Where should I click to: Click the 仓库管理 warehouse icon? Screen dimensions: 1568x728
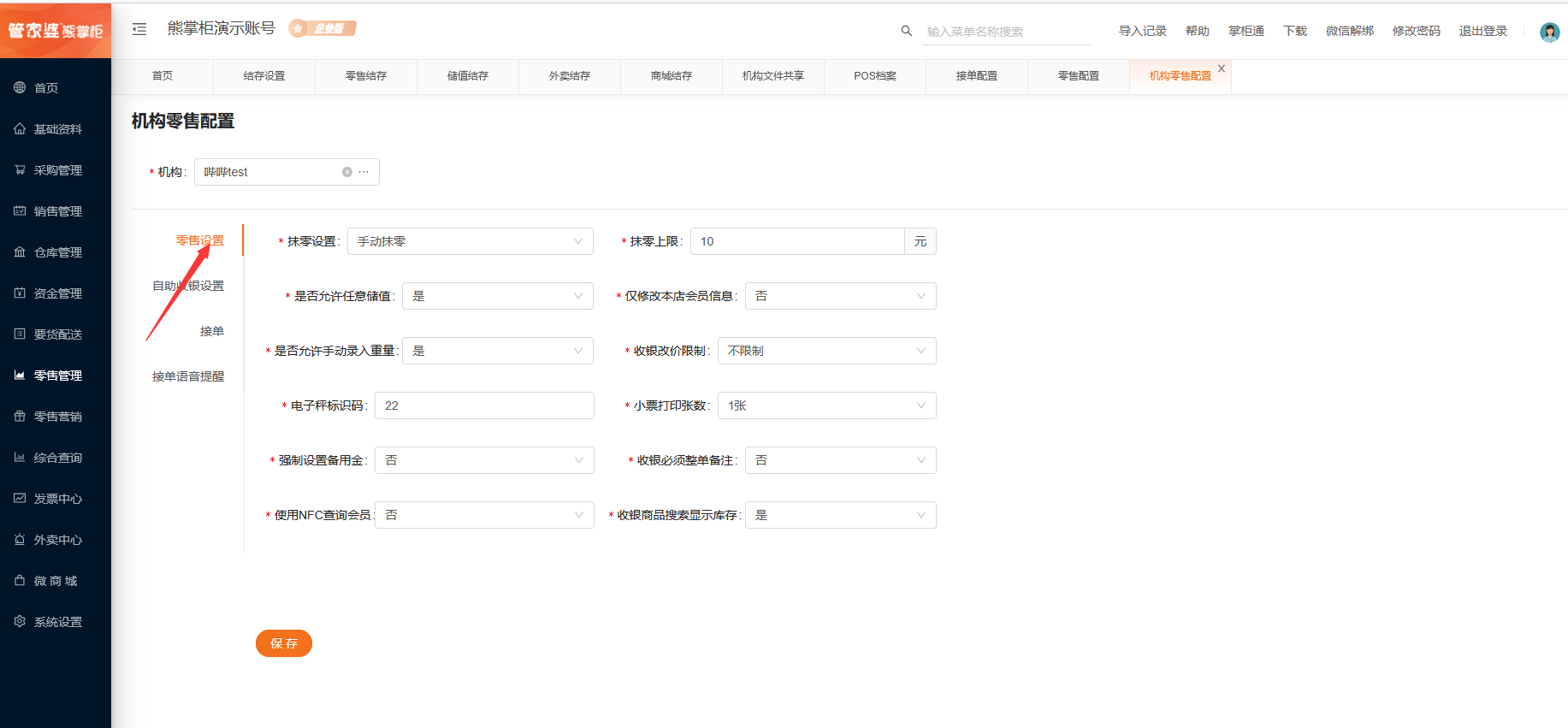(20, 252)
